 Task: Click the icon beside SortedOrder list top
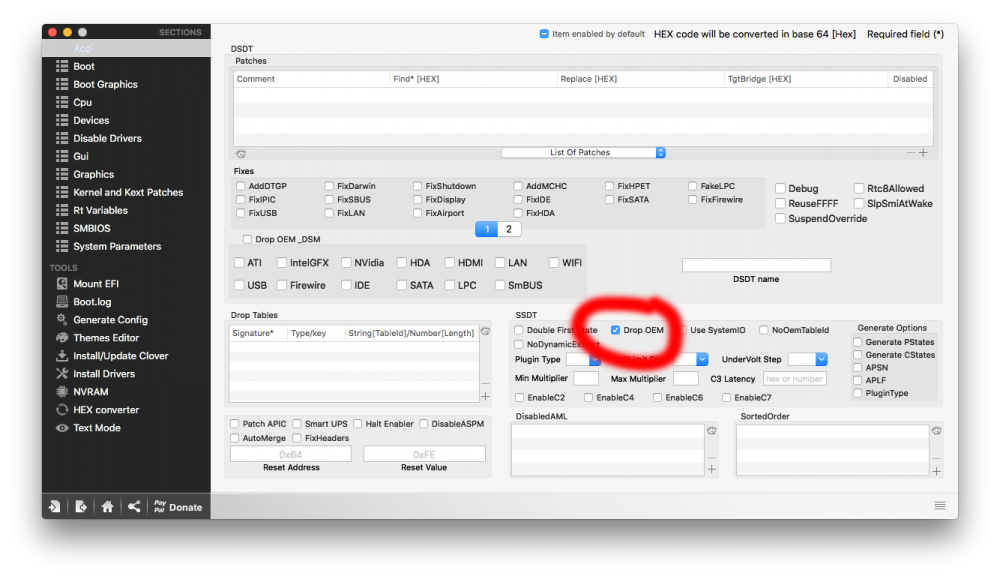point(936,431)
